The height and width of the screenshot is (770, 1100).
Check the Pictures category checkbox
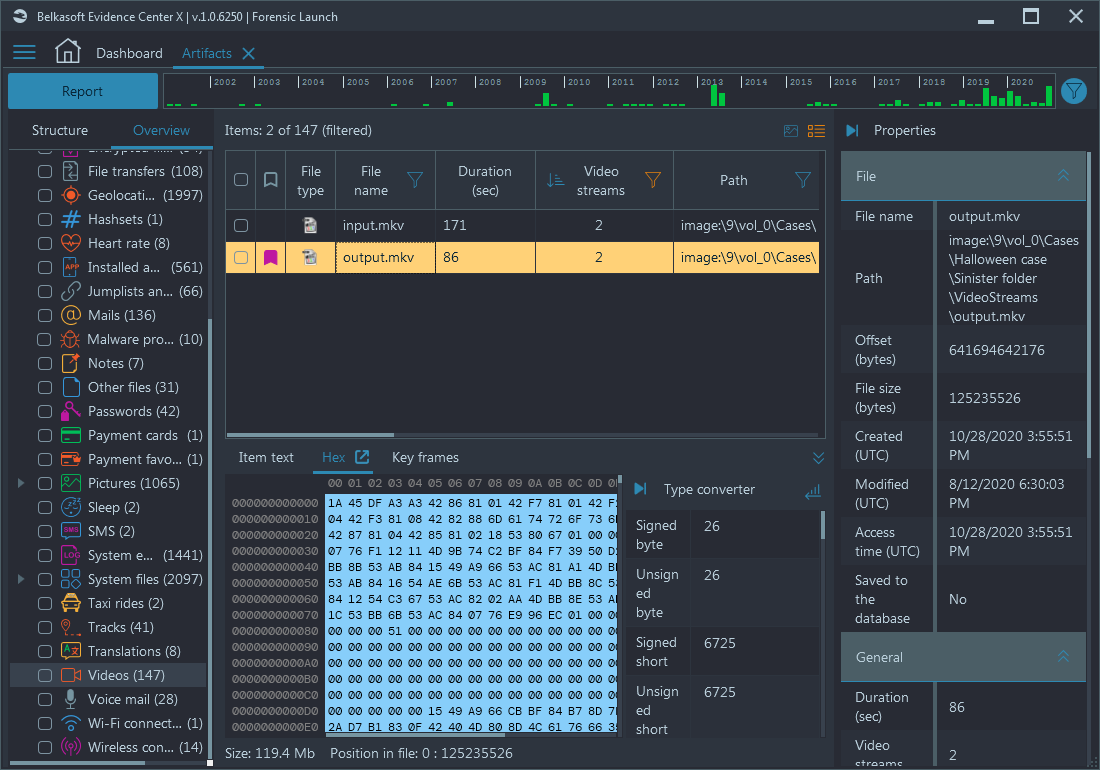pyautogui.click(x=45, y=483)
